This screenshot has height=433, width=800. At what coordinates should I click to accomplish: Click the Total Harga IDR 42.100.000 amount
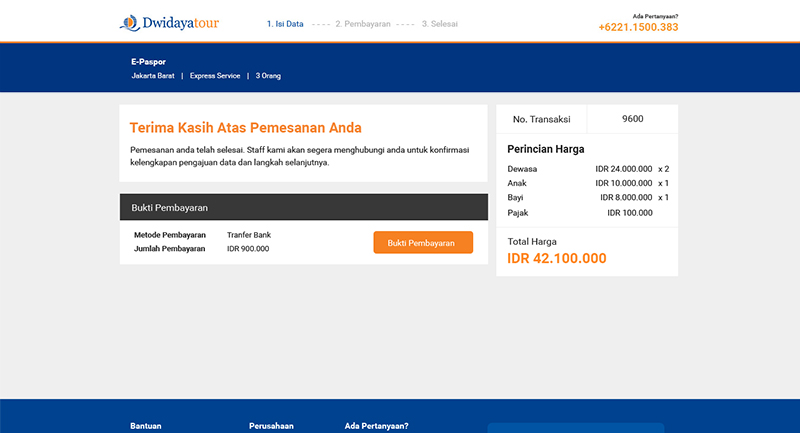pos(557,258)
